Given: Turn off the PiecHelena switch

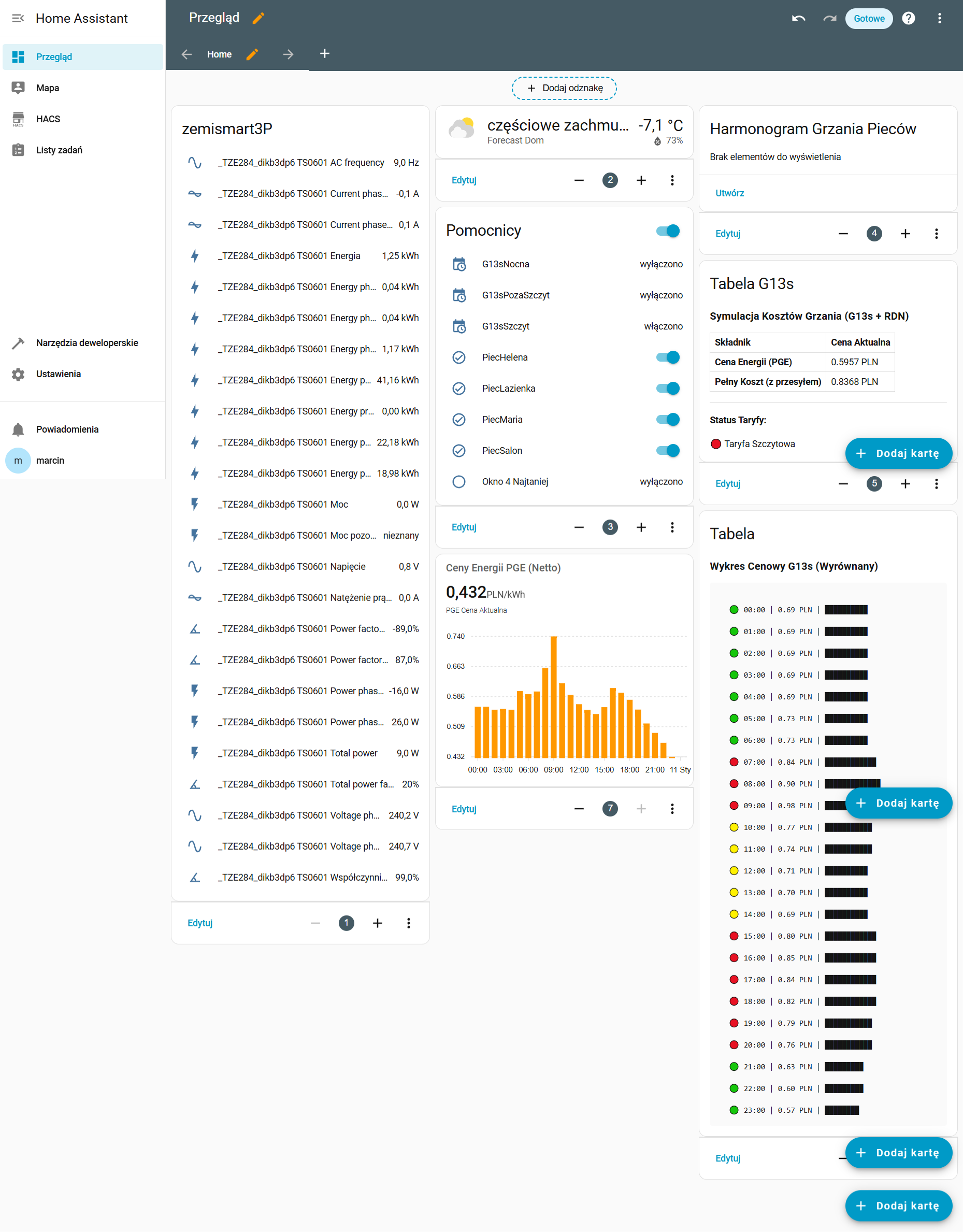Looking at the screenshot, I should point(667,357).
